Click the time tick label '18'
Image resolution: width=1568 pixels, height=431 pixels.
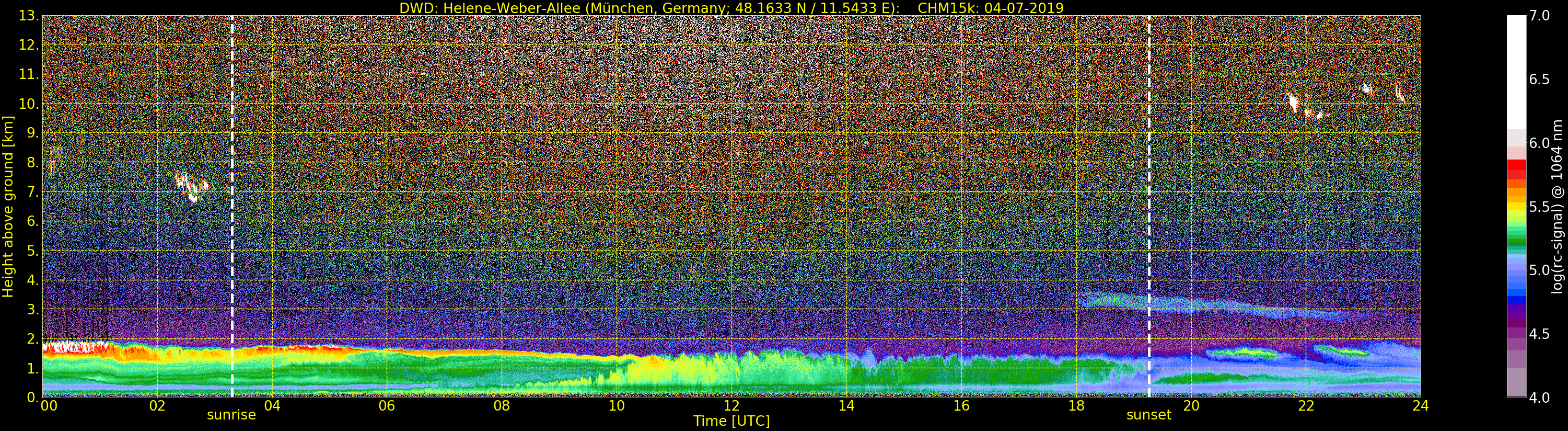point(1076,406)
